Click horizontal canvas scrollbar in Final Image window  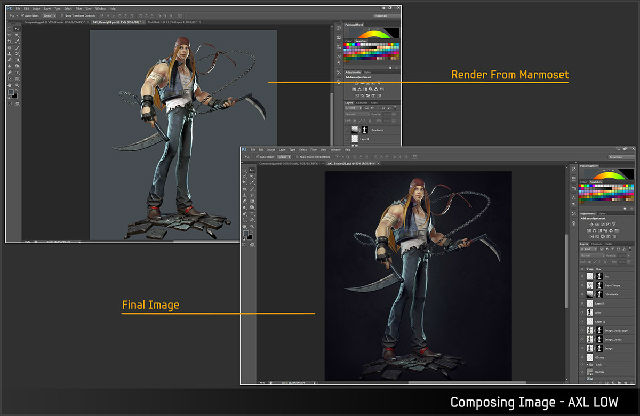tap(467, 383)
